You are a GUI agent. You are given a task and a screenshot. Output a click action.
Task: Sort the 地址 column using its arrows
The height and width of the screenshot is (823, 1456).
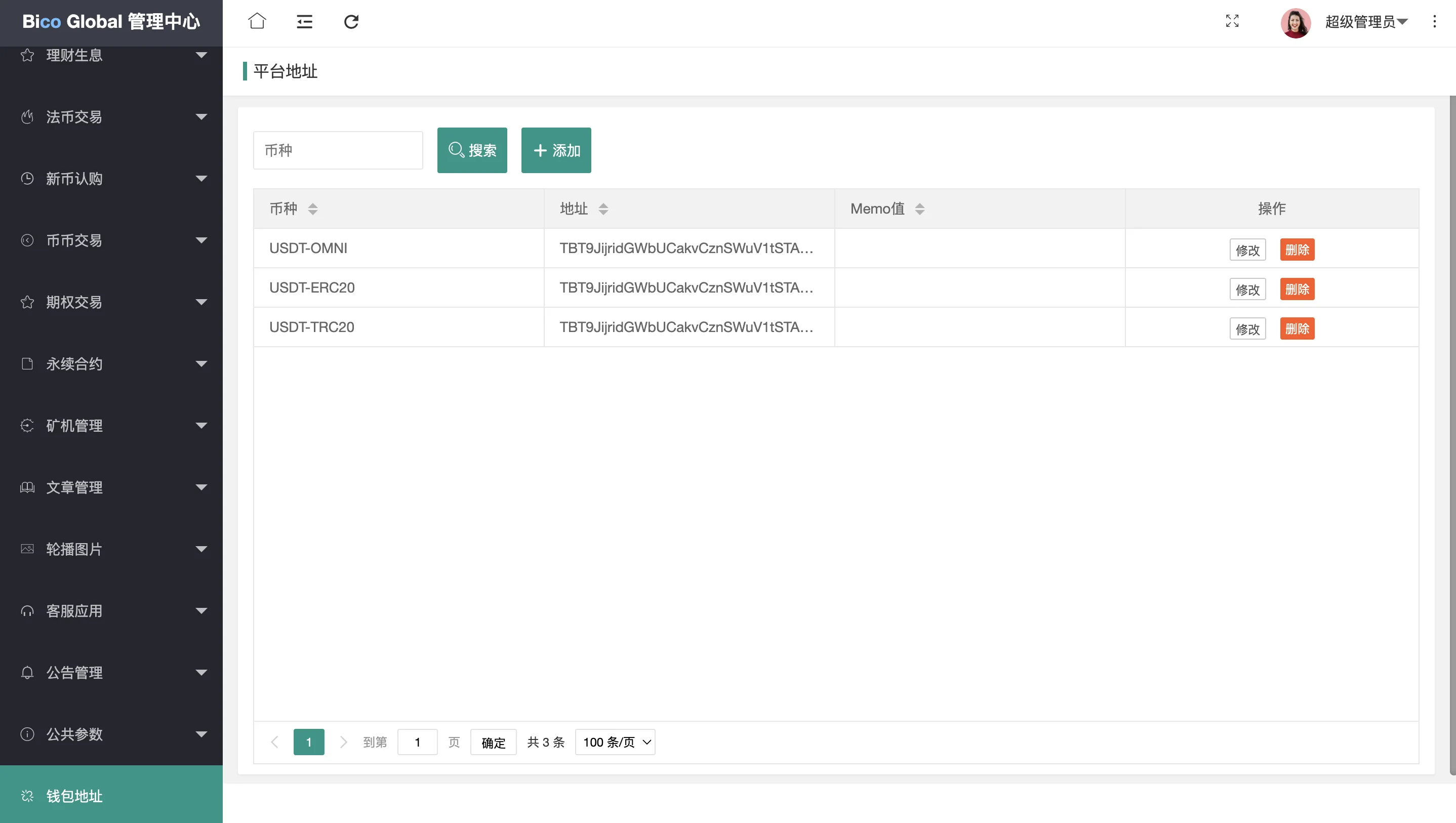(x=603, y=209)
